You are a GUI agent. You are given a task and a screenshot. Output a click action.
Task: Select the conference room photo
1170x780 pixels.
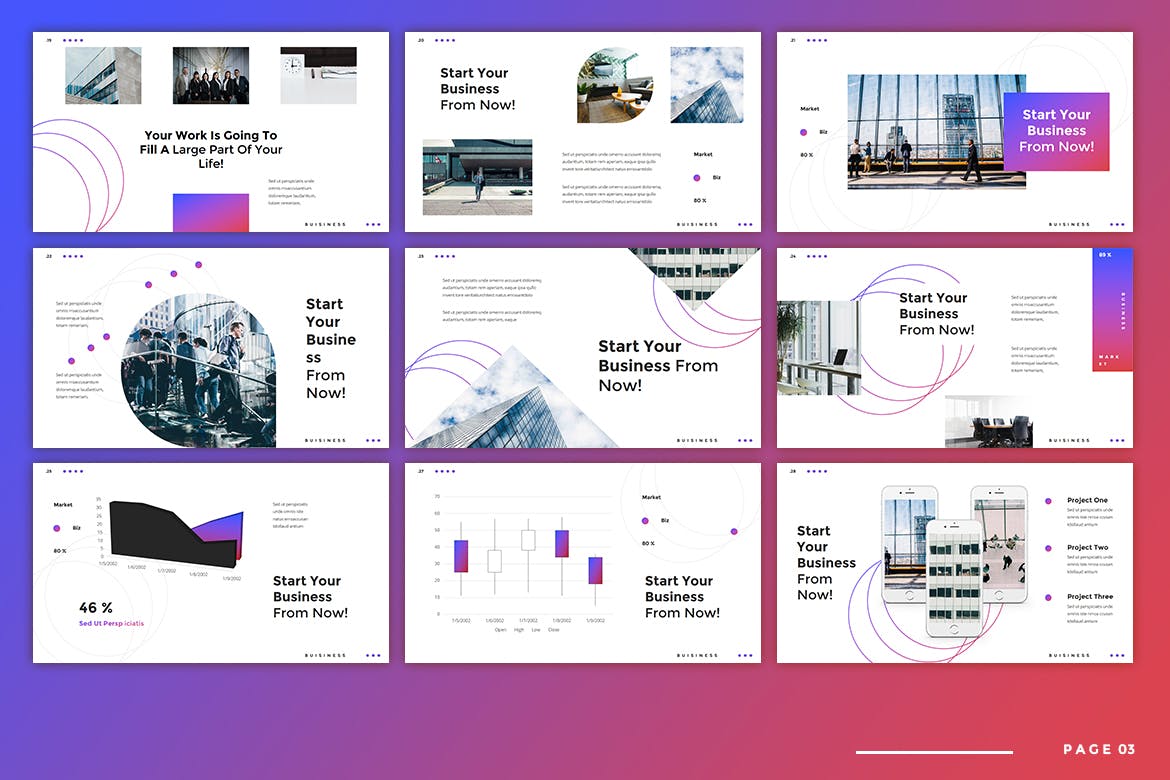coord(988,423)
